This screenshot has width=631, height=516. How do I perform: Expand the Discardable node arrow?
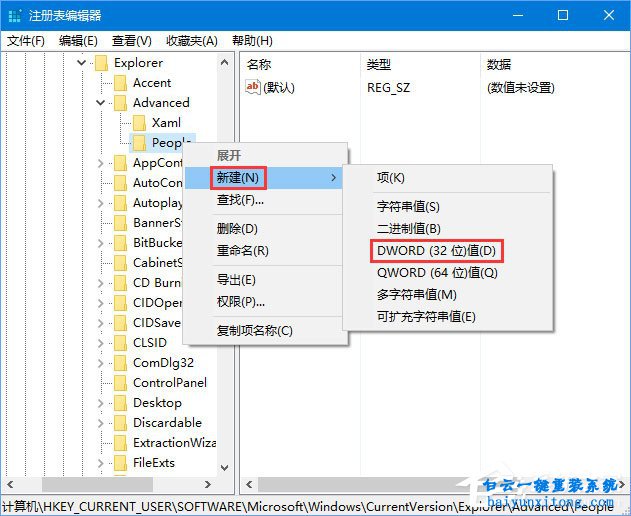tap(101, 423)
